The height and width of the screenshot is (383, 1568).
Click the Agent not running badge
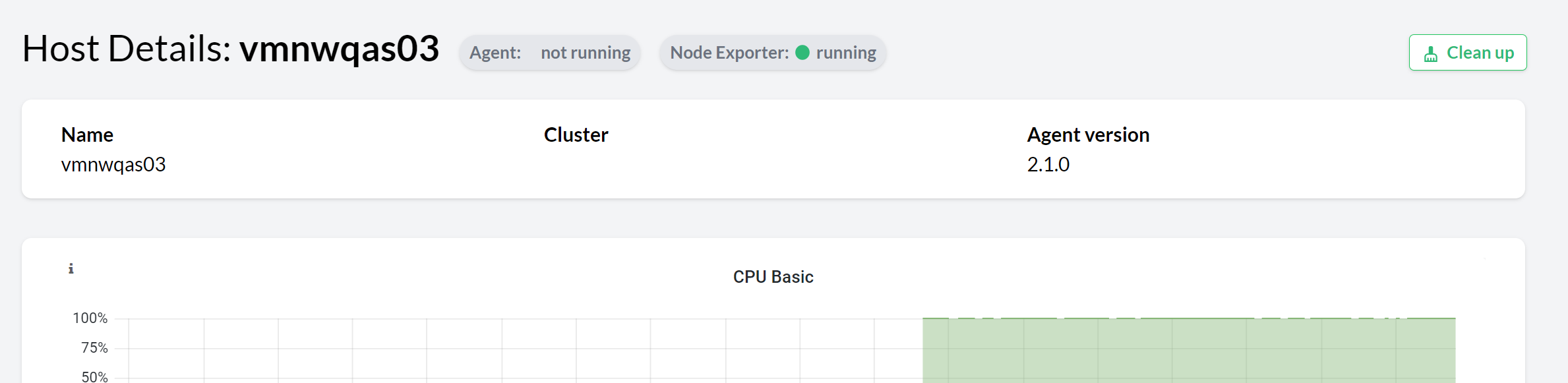549,53
